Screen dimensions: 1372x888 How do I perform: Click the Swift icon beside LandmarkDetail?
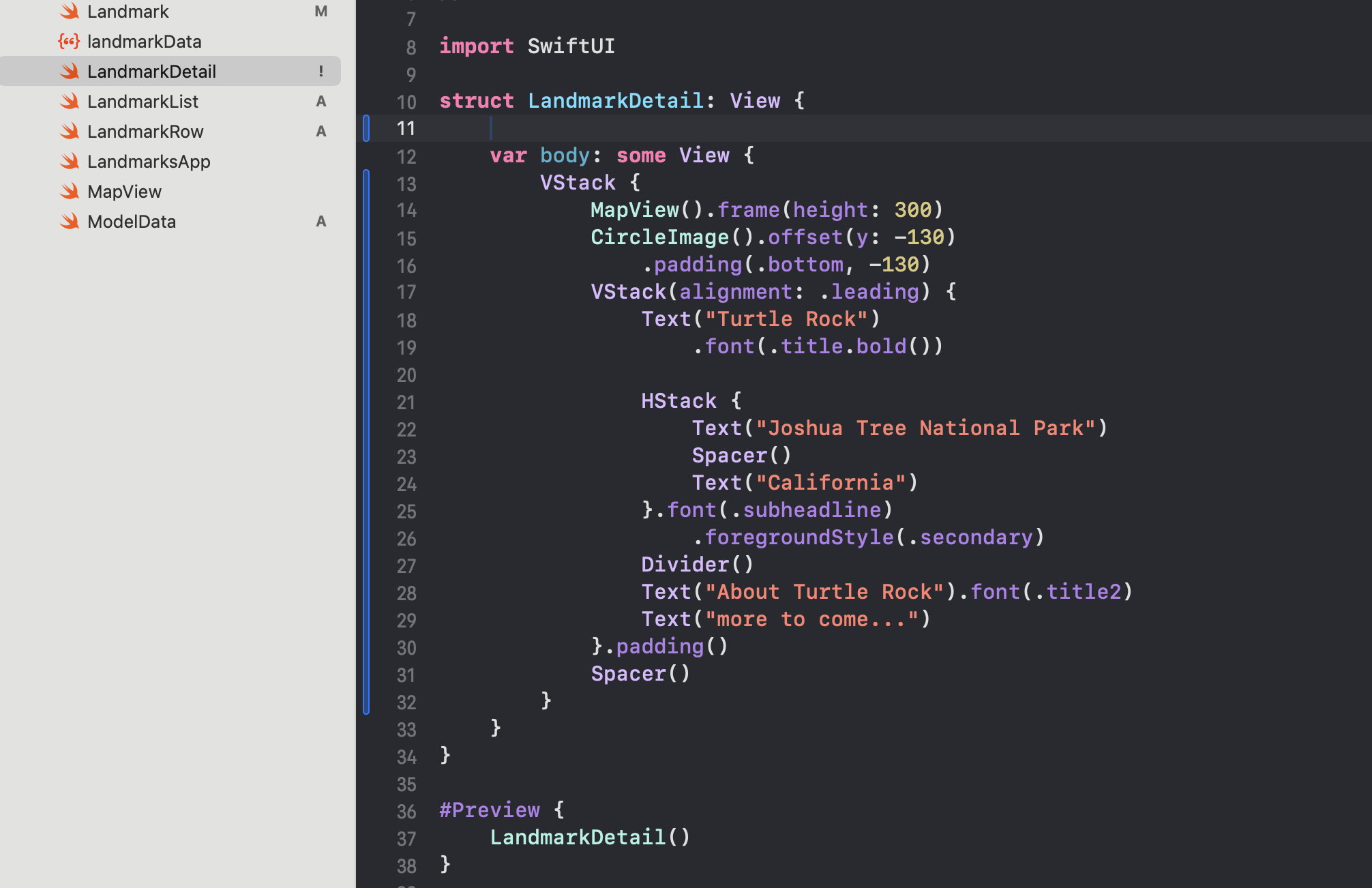click(x=69, y=72)
